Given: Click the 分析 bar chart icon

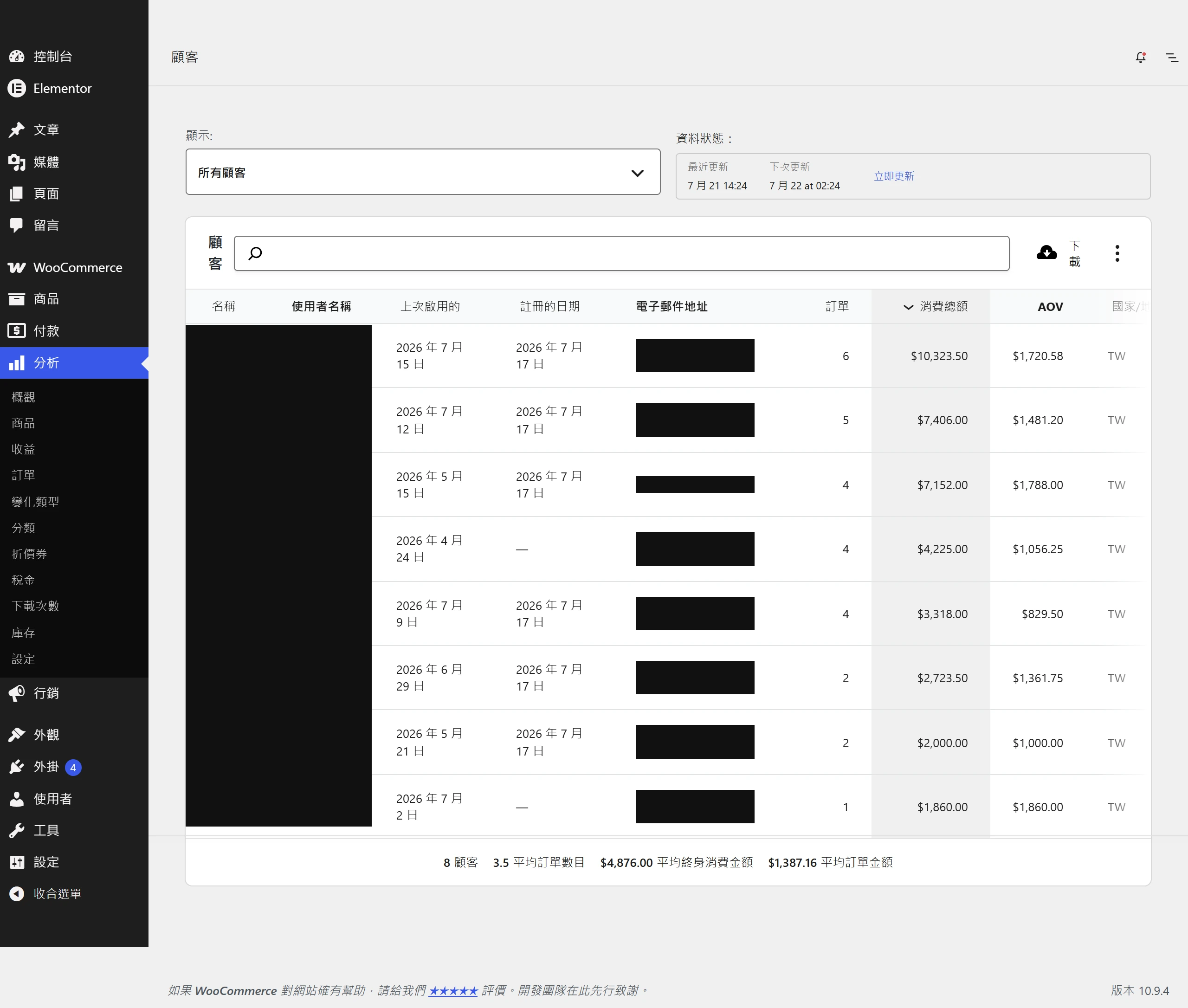Looking at the screenshot, I should coord(17,363).
